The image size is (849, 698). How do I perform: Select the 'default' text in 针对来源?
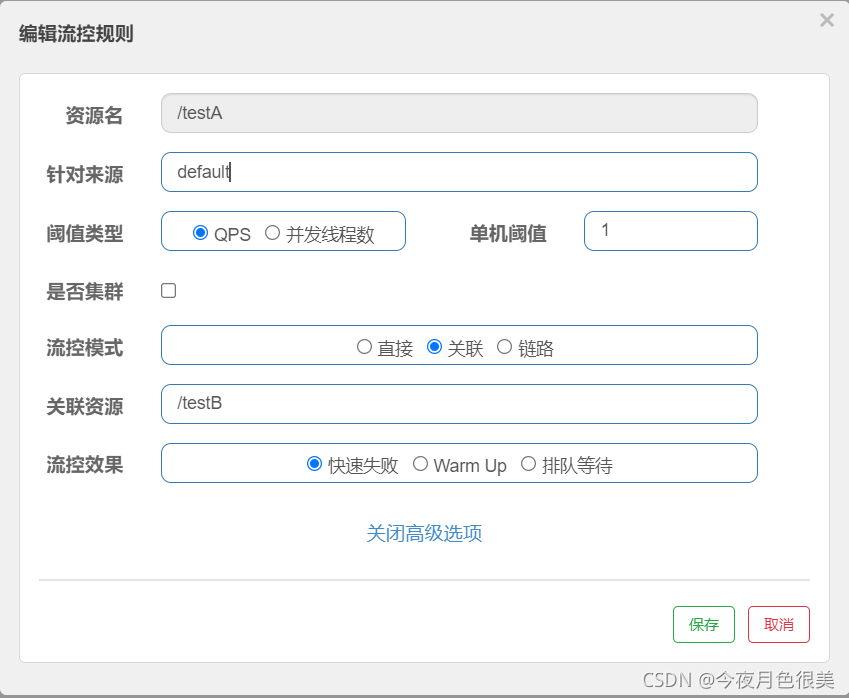204,171
